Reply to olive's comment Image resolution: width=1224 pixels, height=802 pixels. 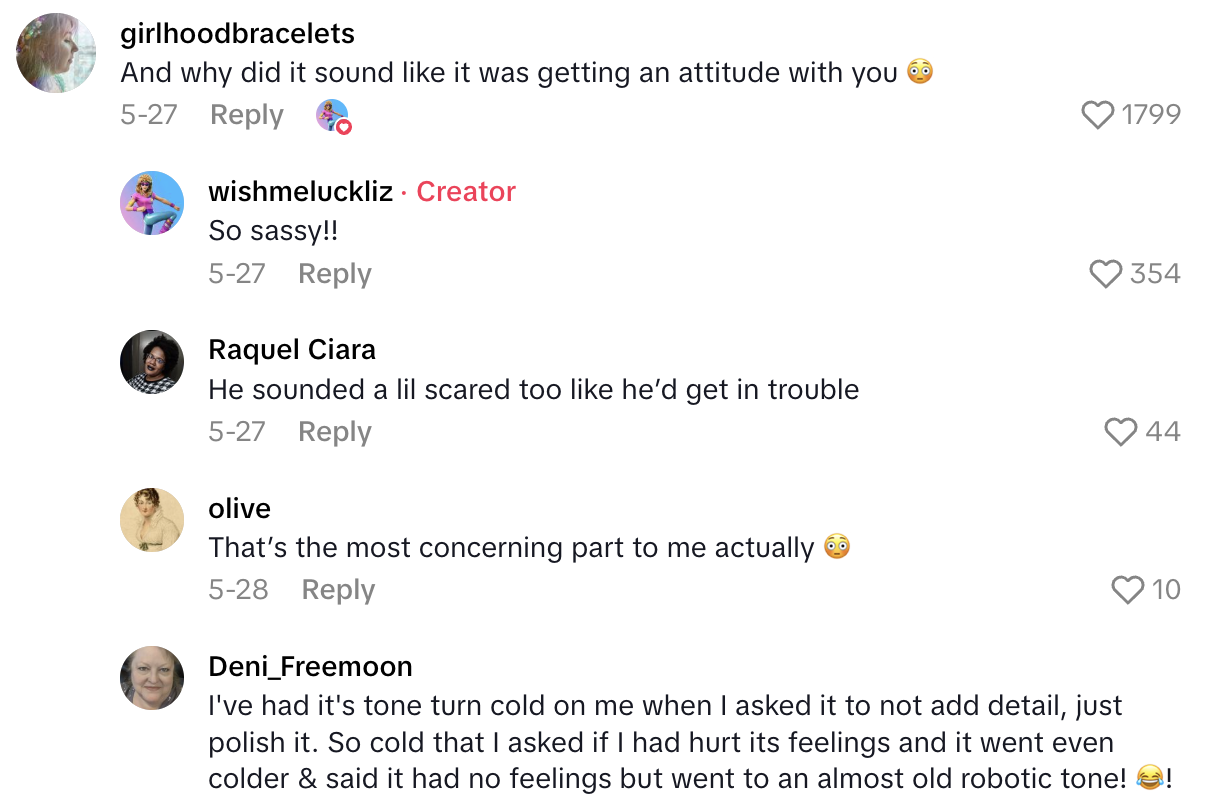pos(338,590)
